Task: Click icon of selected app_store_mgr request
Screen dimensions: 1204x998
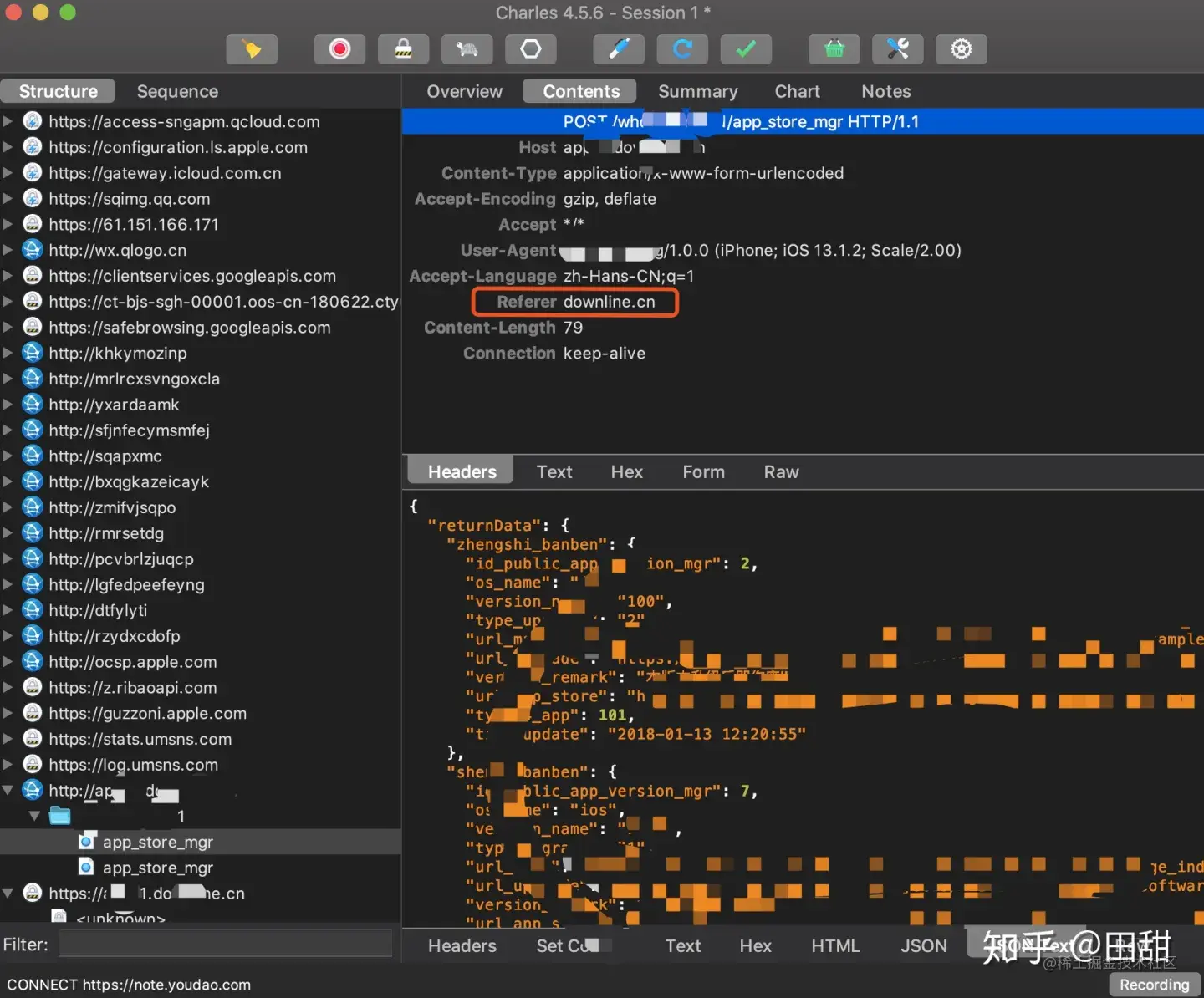Action: click(x=86, y=842)
